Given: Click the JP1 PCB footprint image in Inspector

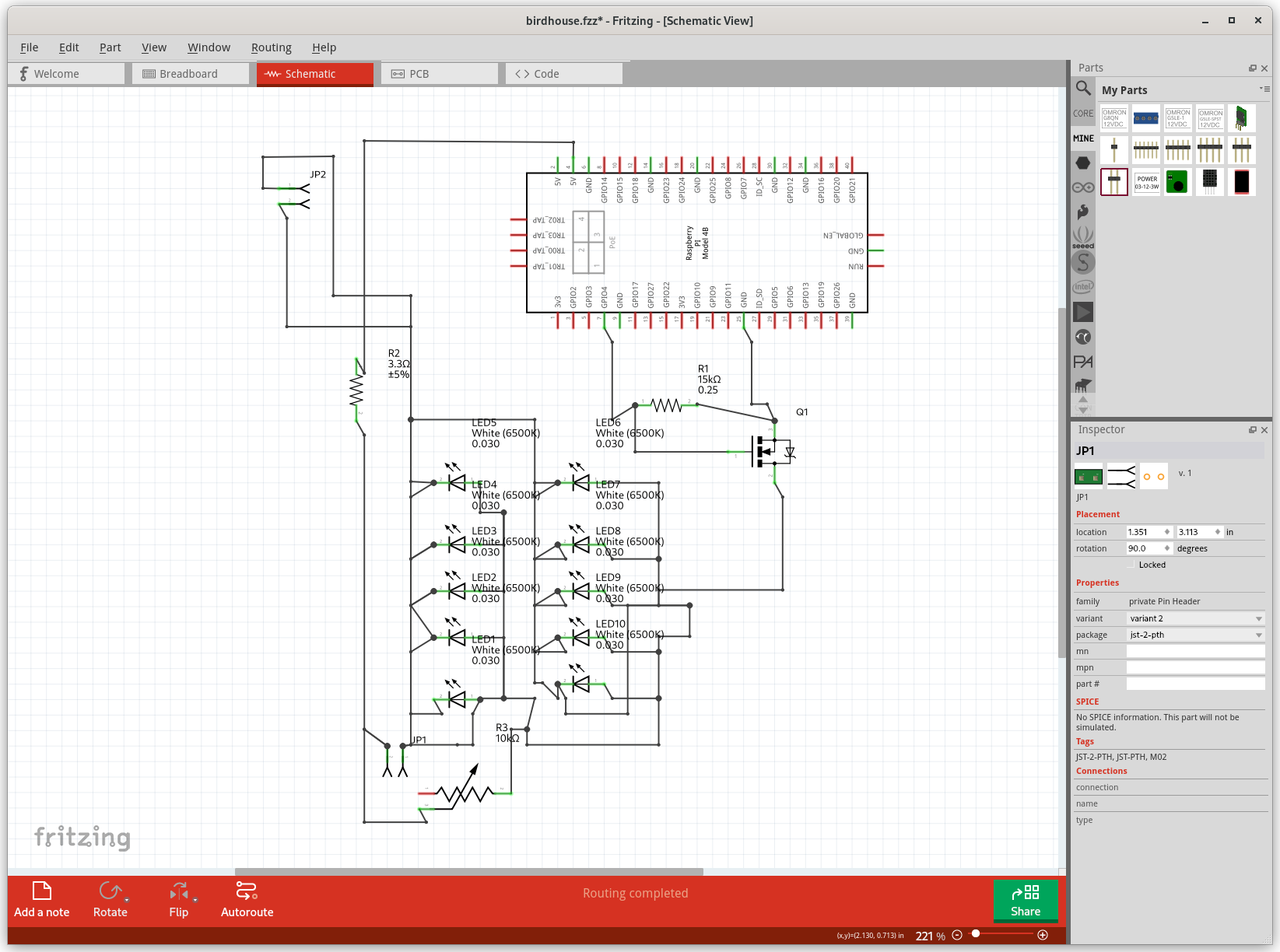Looking at the screenshot, I should pos(1154,476).
